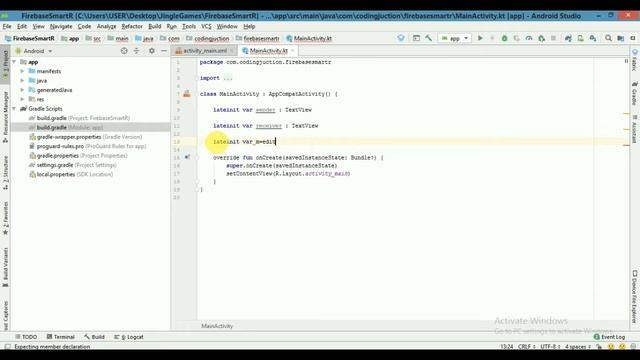The width and height of the screenshot is (640, 360).
Task: Click the 4 spaces indent setting
Action: (578, 347)
